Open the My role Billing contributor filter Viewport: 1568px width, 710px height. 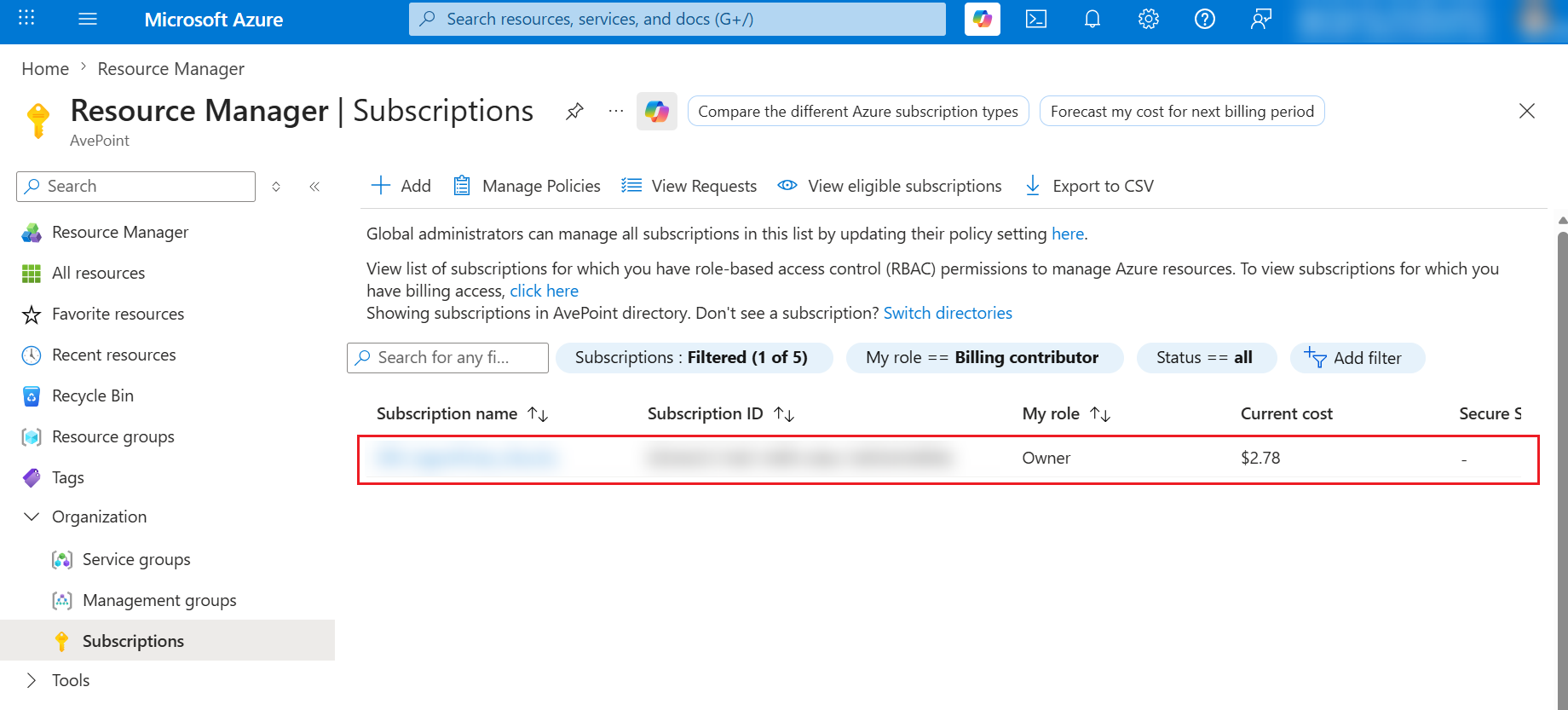(x=984, y=358)
